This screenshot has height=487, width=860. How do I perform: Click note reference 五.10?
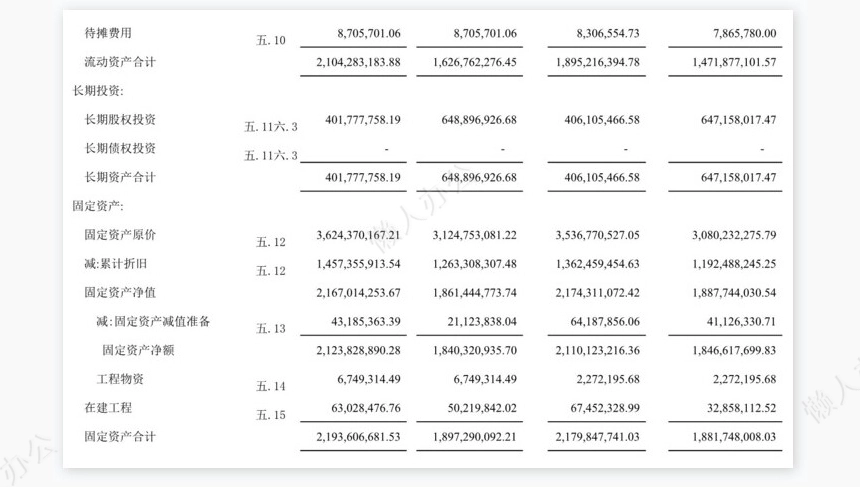pyautogui.click(x=271, y=41)
